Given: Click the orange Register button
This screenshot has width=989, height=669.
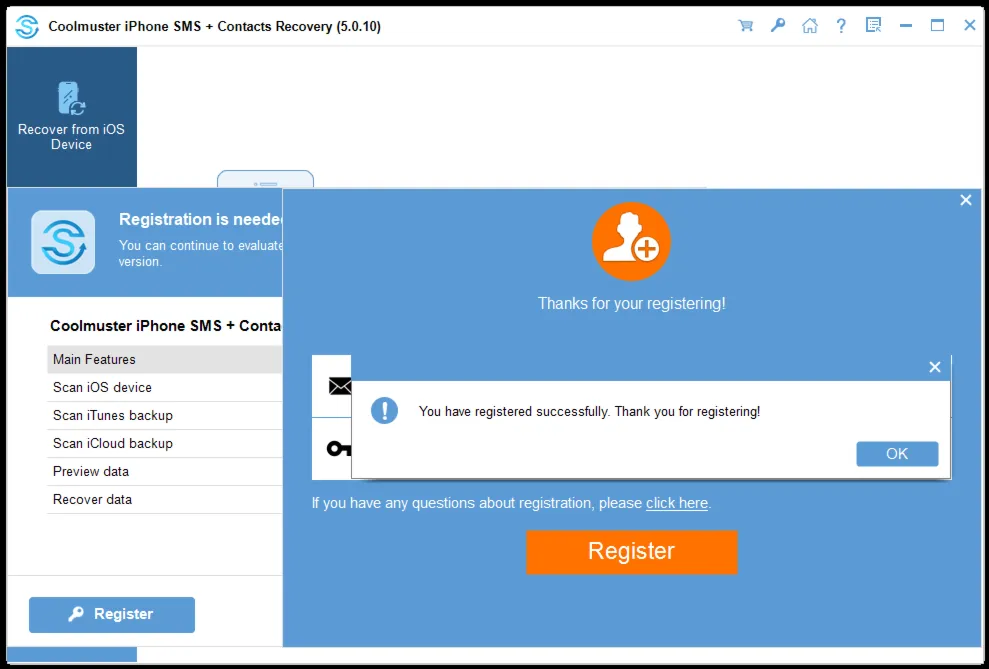Looking at the screenshot, I should pos(631,552).
